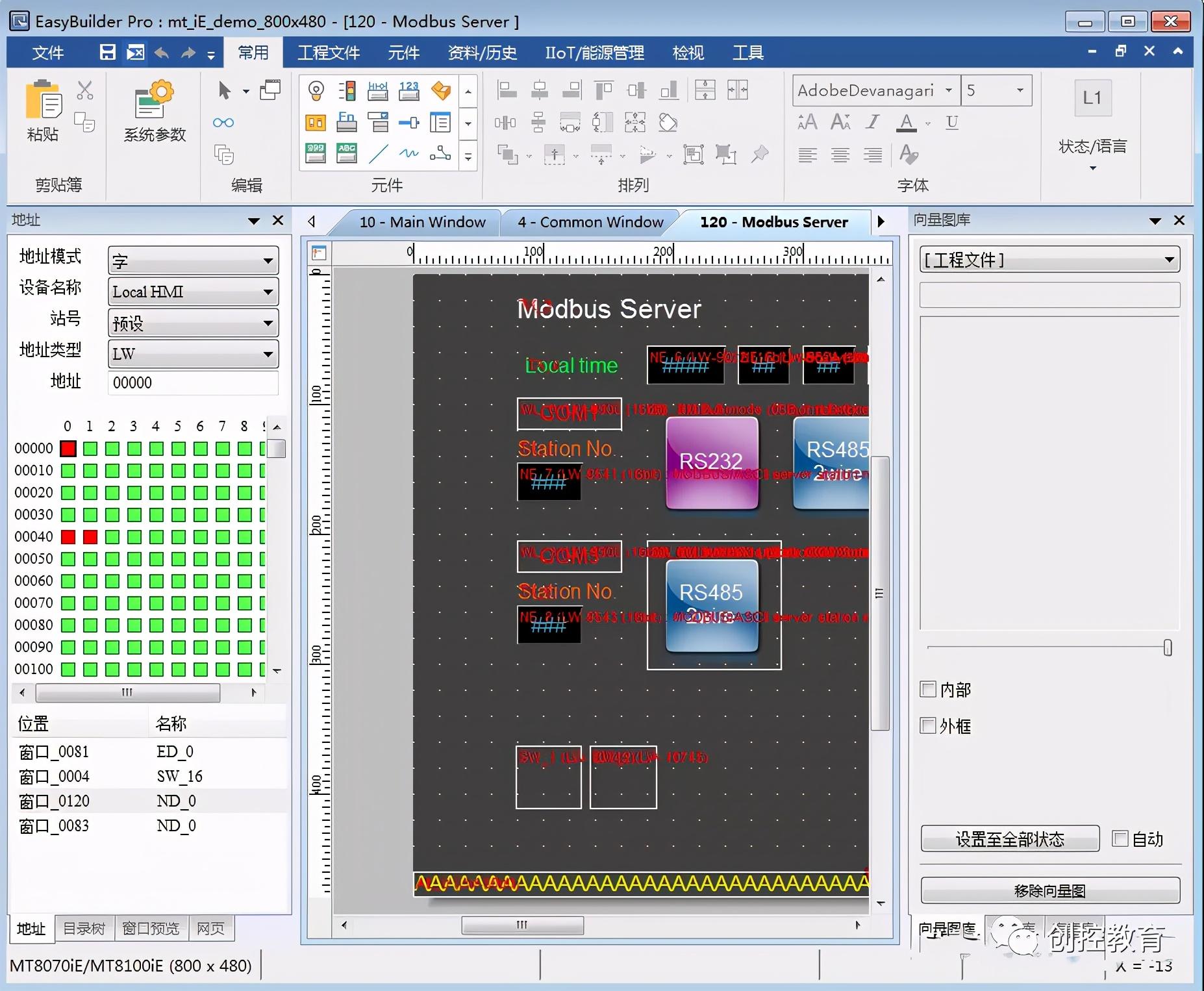This screenshot has width=1204, height=991.
Task: Enable the 自动 checkbox
Action: (x=1120, y=838)
